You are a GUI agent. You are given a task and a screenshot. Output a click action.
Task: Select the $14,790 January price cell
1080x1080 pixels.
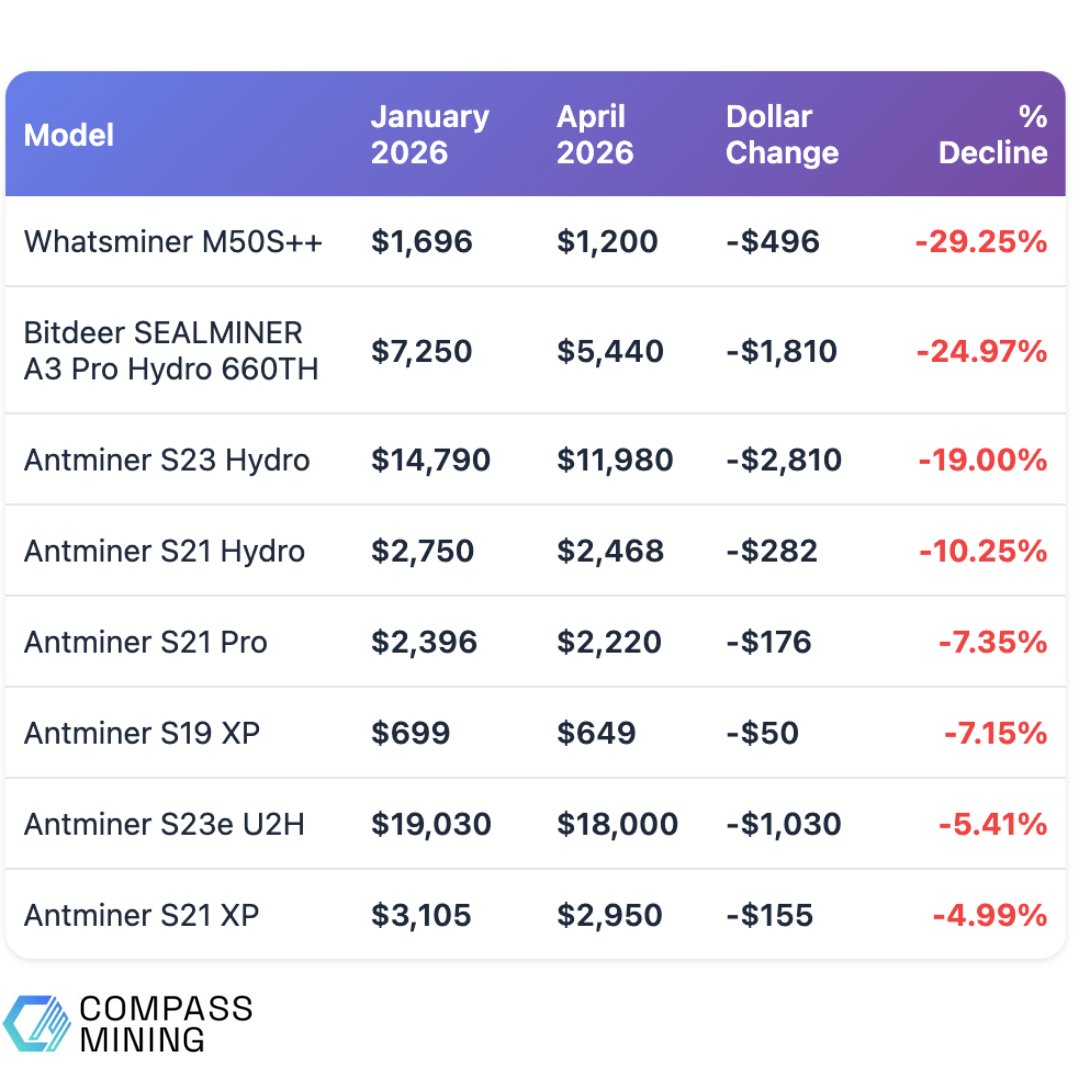[431, 460]
